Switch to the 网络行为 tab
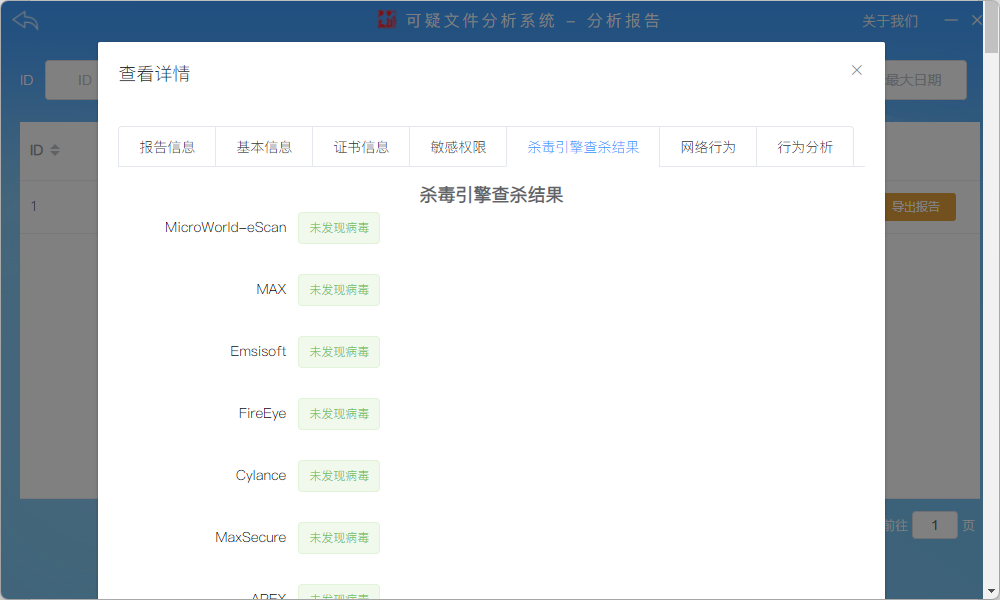This screenshot has width=1000, height=600. [x=708, y=147]
